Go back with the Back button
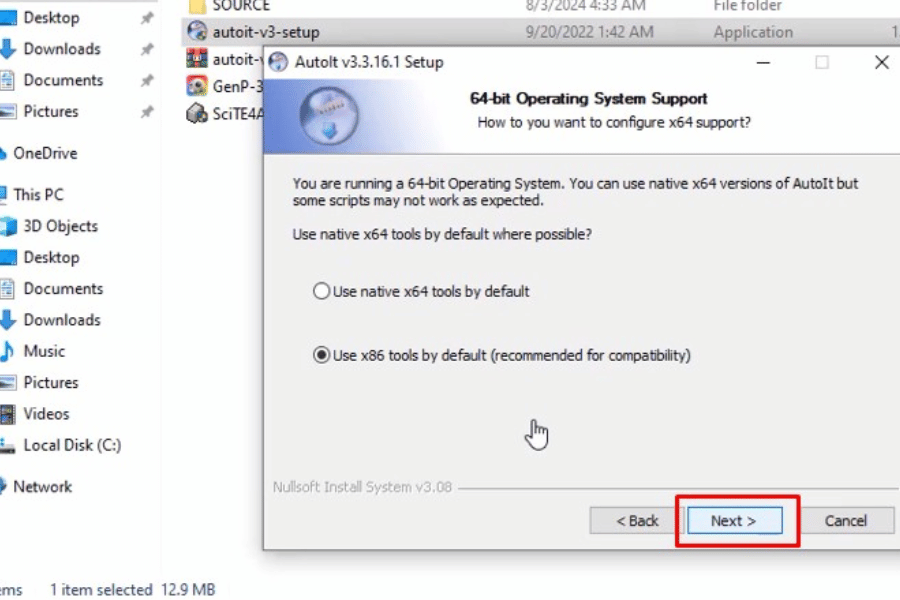 point(634,521)
